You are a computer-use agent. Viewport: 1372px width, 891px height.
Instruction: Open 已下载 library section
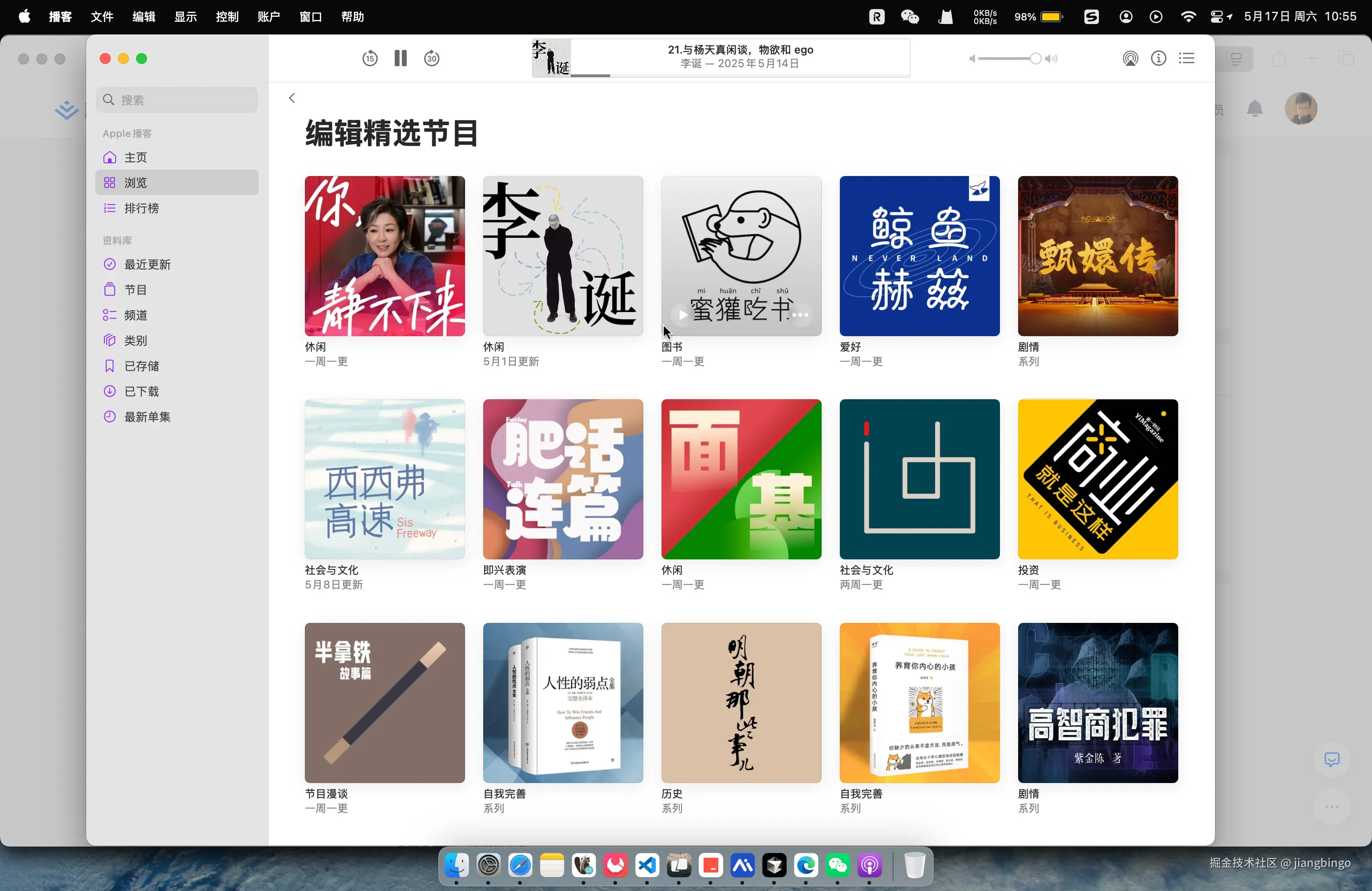point(141,391)
